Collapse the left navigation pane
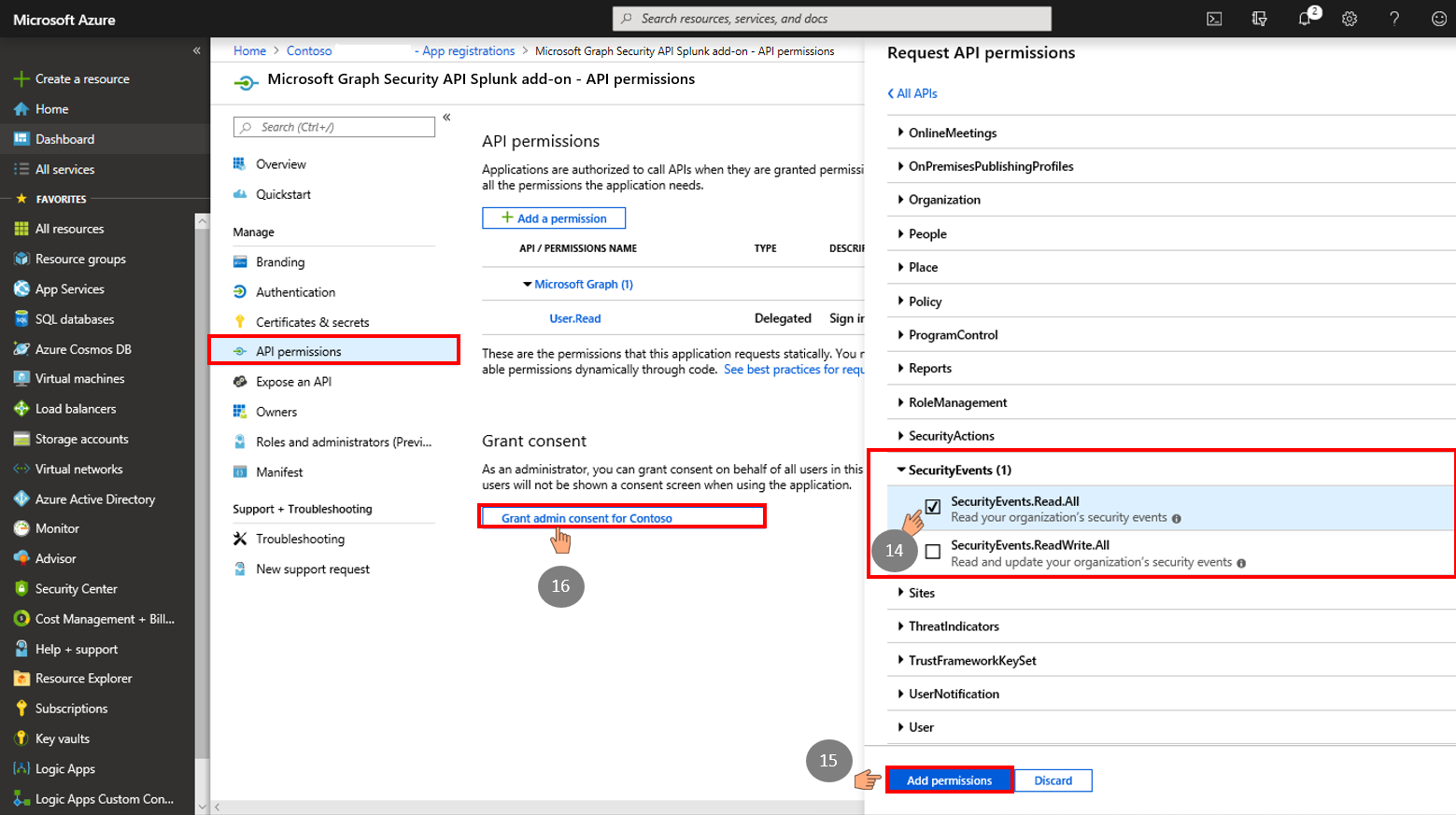This screenshot has height=815, width=1456. (196, 50)
